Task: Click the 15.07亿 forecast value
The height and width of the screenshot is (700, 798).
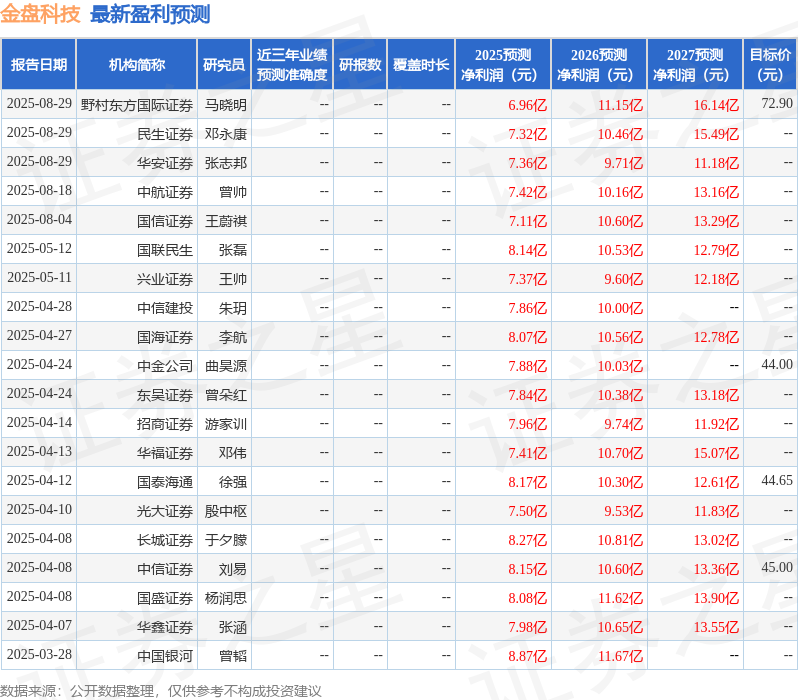Action: (717, 454)
